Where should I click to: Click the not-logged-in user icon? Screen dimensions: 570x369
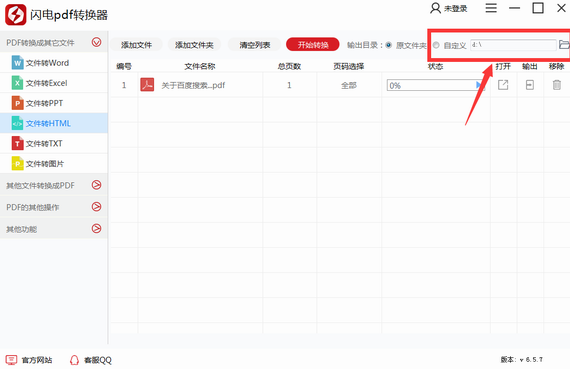[x=435, y=8]
